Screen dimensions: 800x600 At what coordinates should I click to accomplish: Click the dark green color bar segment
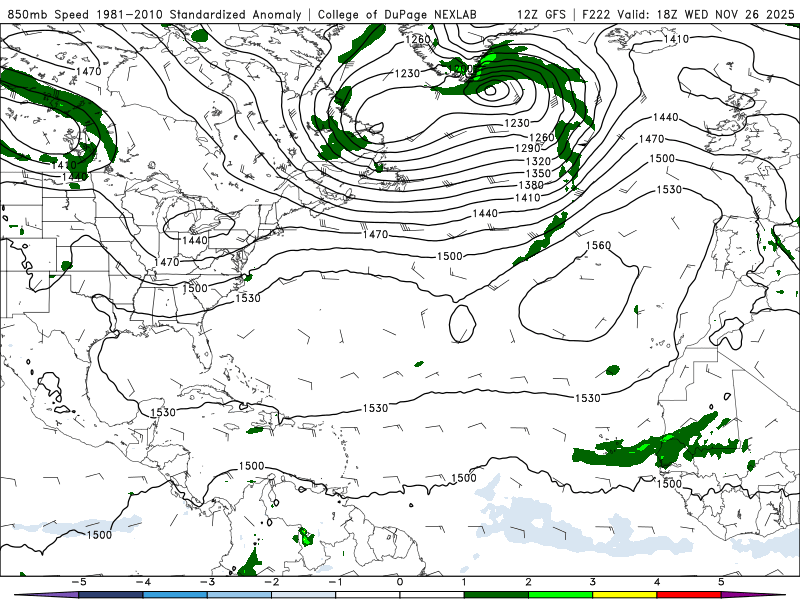(496, 595)
